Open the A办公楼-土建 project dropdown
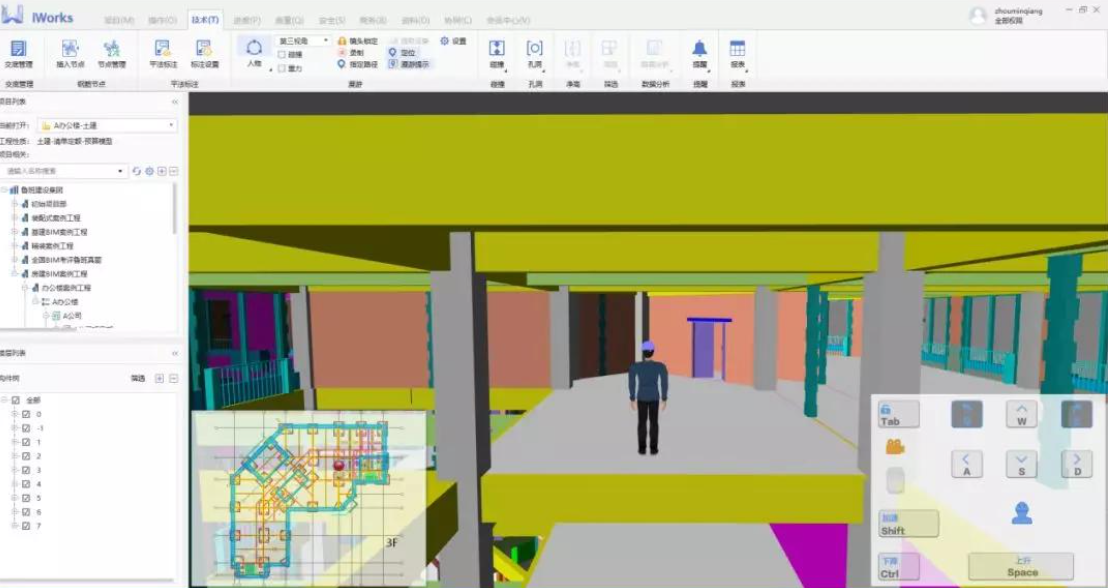The image size is (1108, 588). pos(107,125)
